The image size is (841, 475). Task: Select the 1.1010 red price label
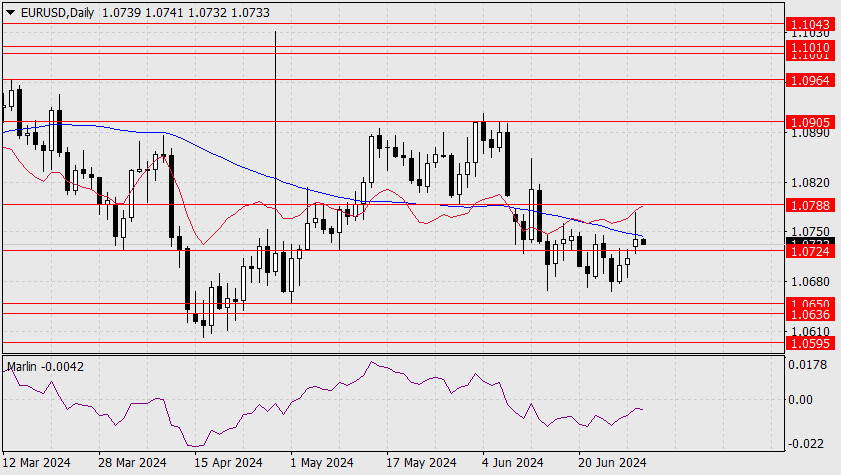[810, 47]
